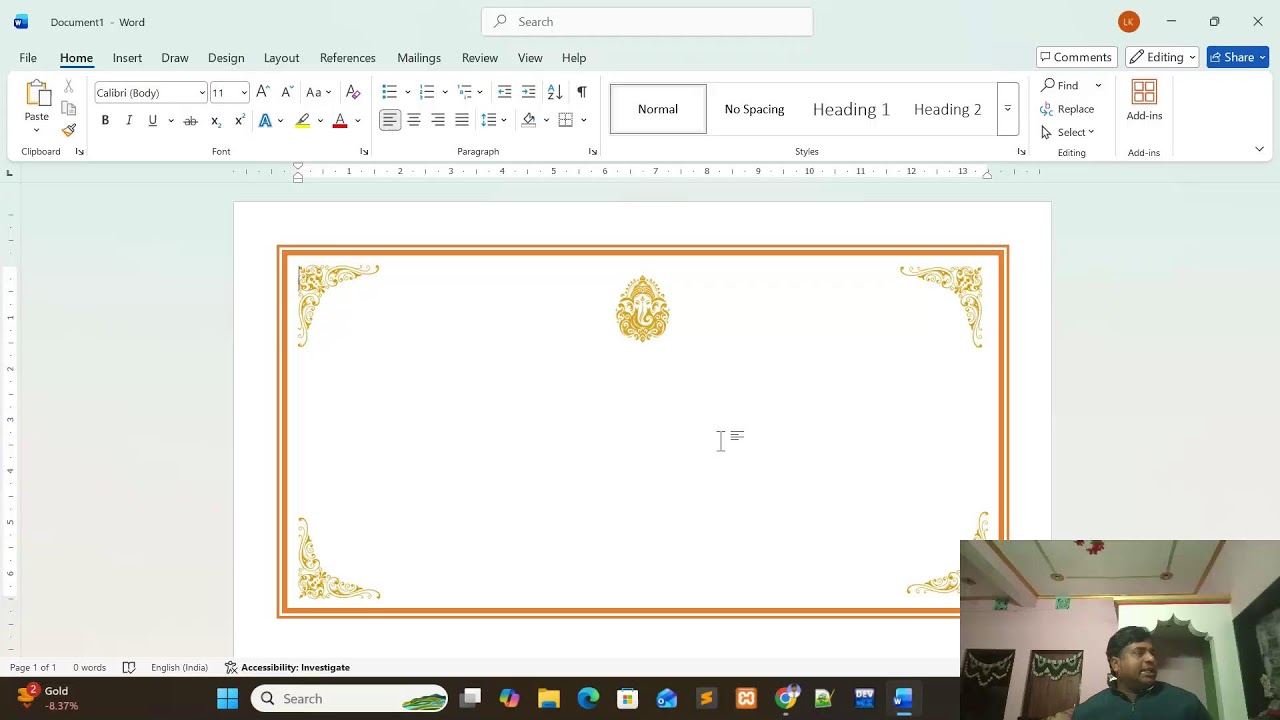
Task: Open Sublime Text from taskbar
Action: pos(706,698)
